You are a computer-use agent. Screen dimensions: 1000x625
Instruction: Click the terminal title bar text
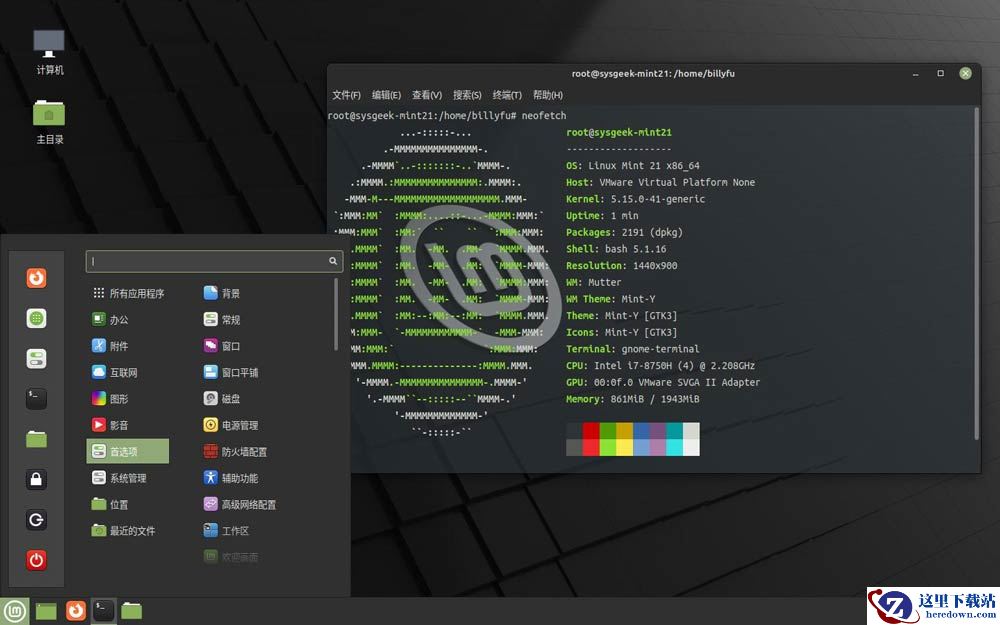click(653, 73)
